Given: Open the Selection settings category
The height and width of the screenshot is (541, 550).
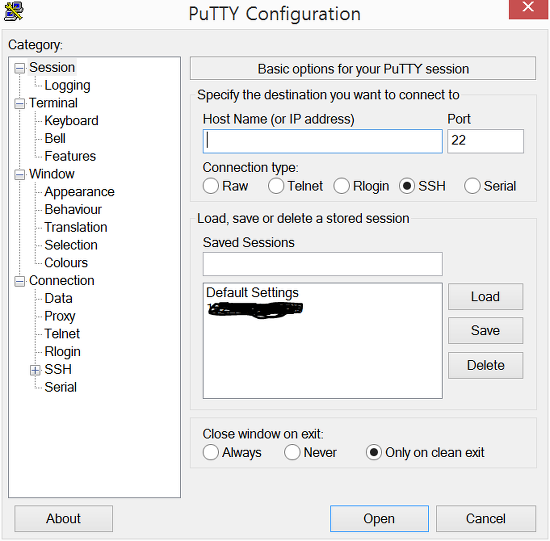Looking at the screenshot, I should (71, 245).
